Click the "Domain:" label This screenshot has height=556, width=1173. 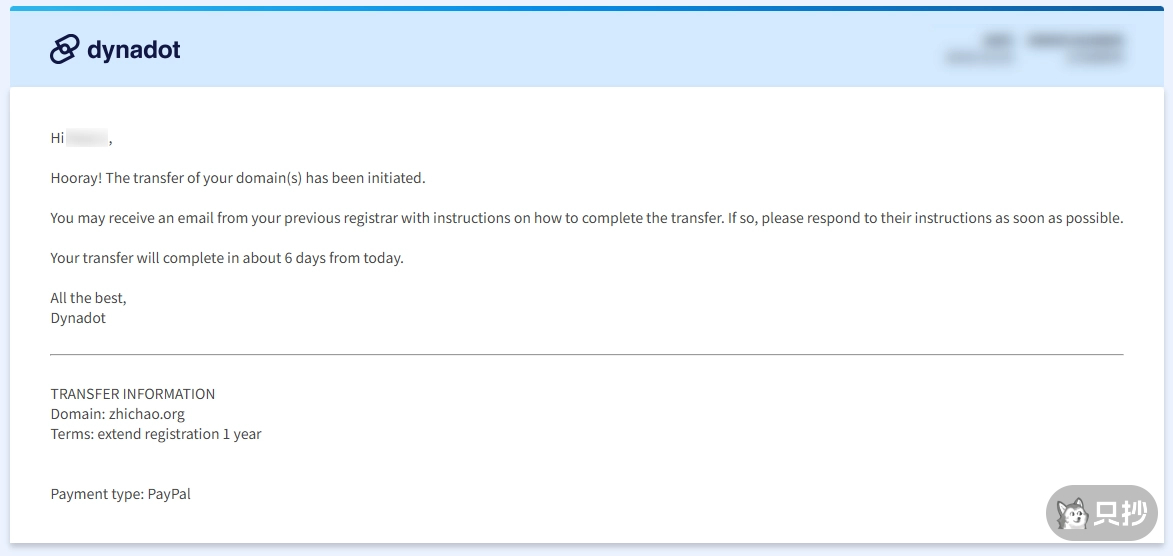[78, 414]
